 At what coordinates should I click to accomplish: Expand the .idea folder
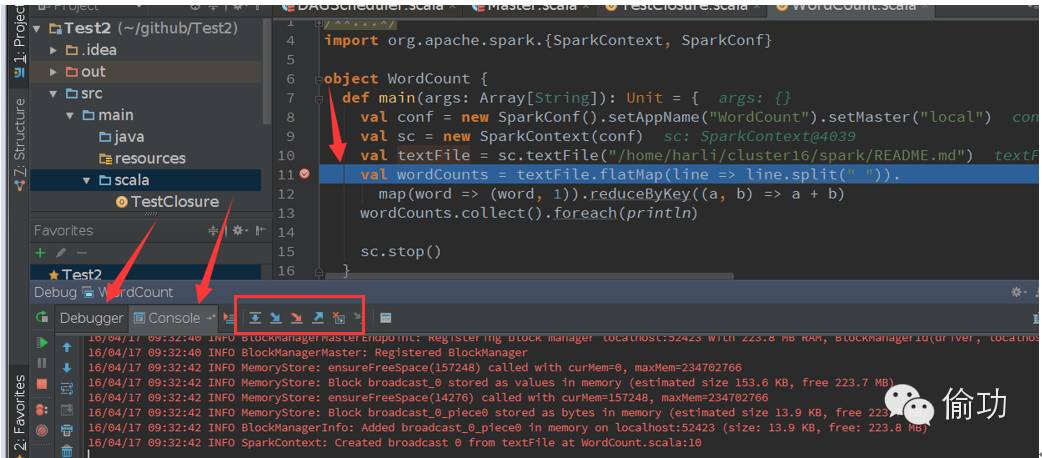click(x=54, y=51)
